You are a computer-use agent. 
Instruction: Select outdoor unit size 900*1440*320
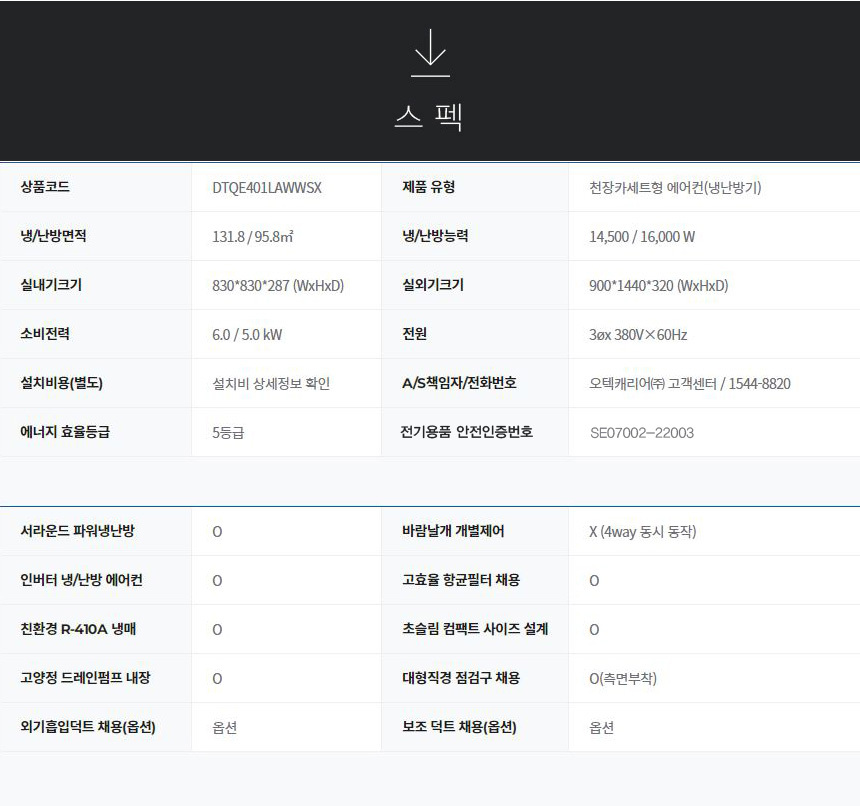[658, 286]
